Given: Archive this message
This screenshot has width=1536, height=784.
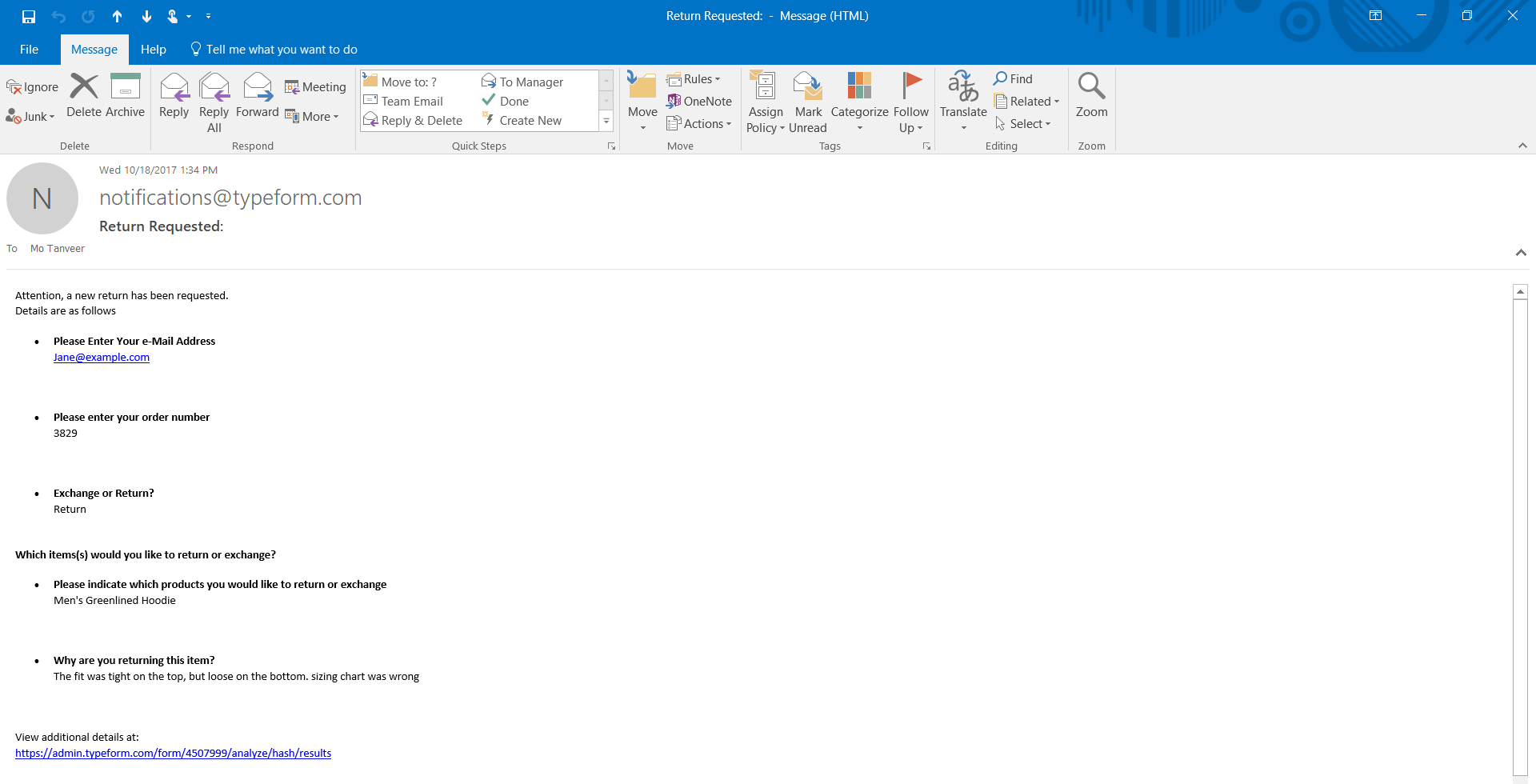Looking at the screenshot, I should click(x=125, y=96).
